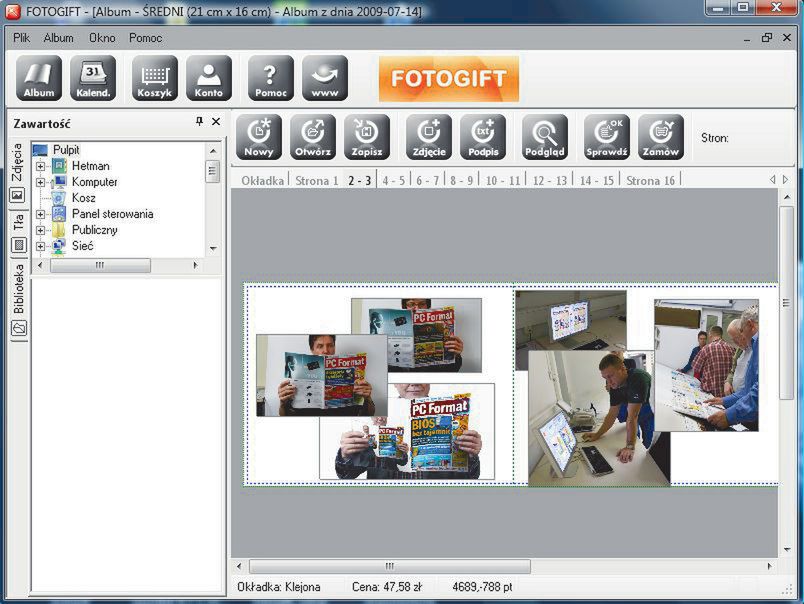Go to the Strona 16 page tab
The image size is (804, 604).
[x=650, y=180]
